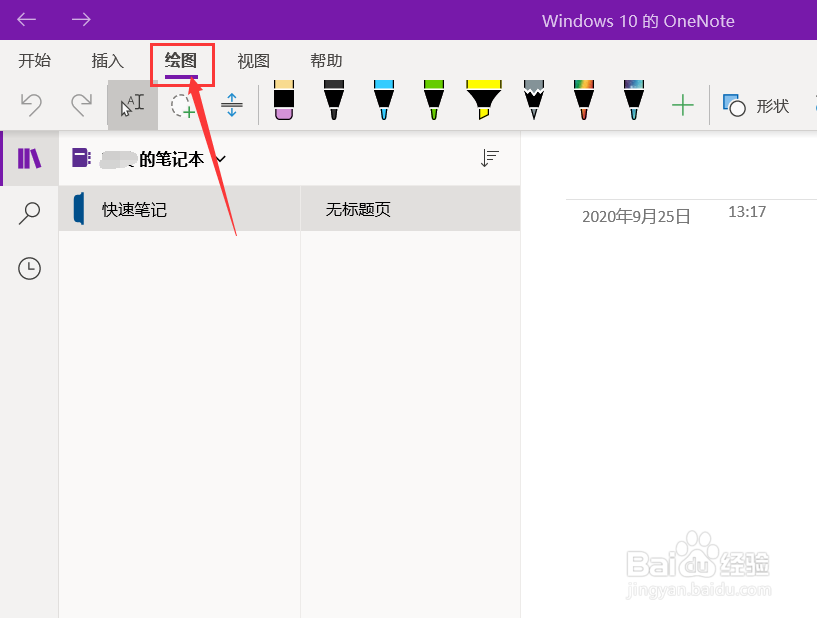This screenshot has height=618, width=817.
Task: Add a new pen with the plus
Action: click(x=683, y=105)
